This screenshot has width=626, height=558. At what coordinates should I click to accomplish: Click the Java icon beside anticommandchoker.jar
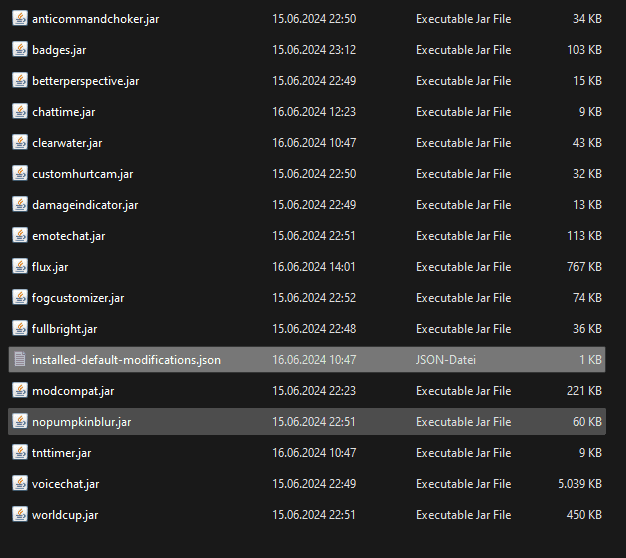pos(20,18)
